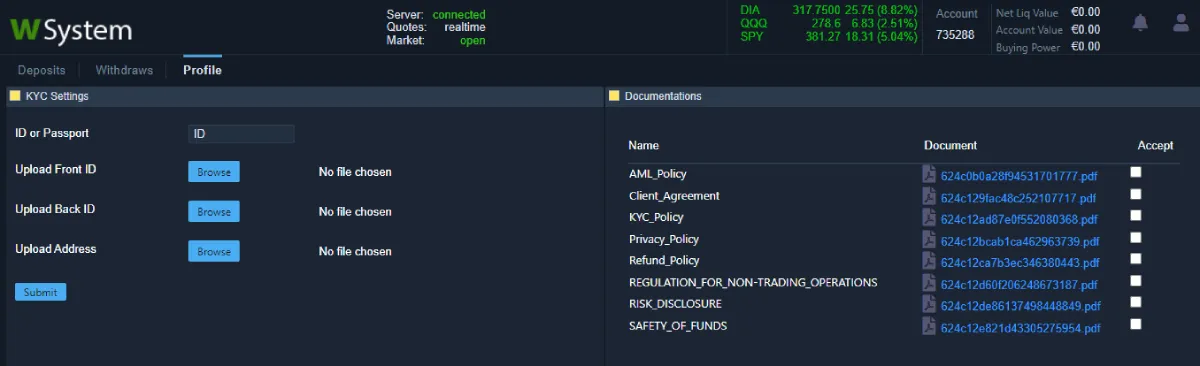
Task: Tick the Privacy_Policy accept checkbox
Action: 1135,237
